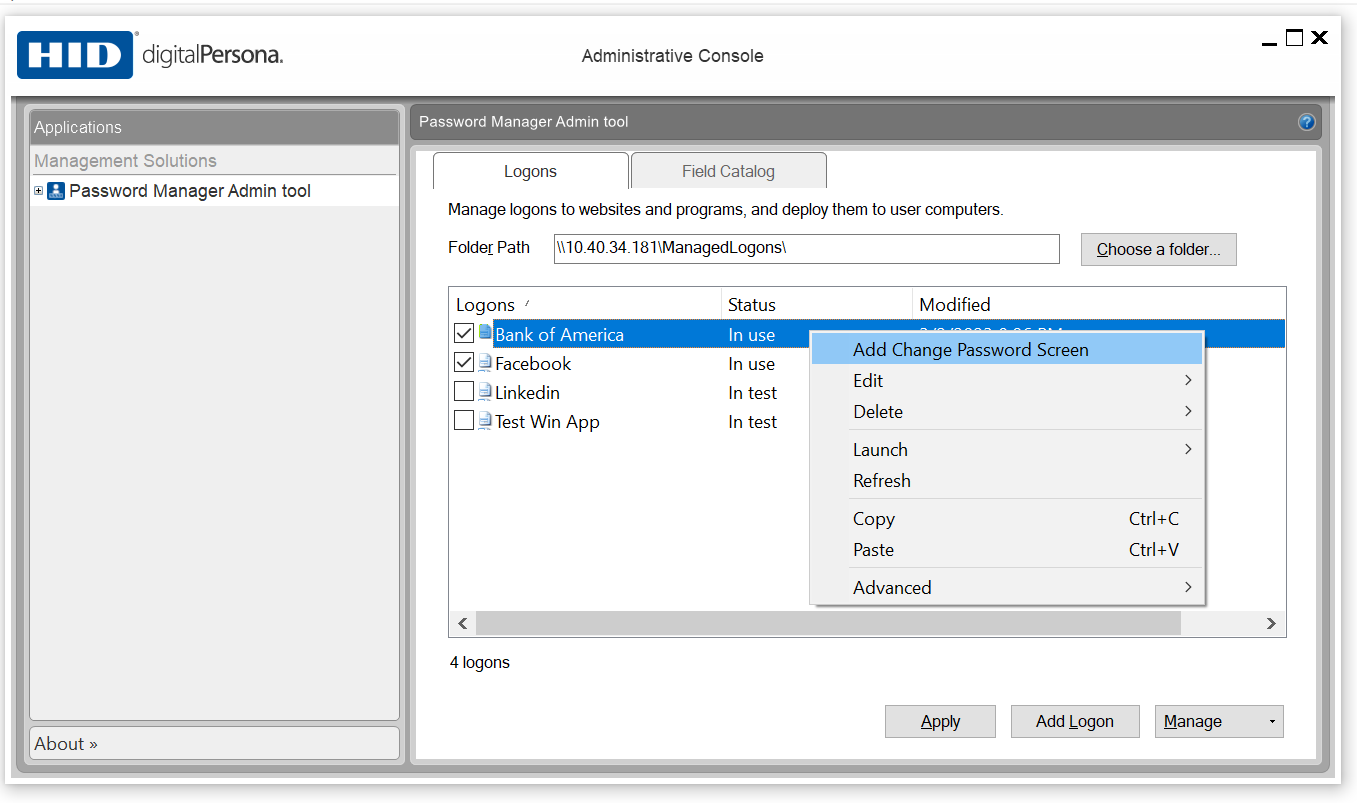Click the Choose a folder button
Image resolution: width=1357 pixels, height=803 pixels.
click(x=1158, y=249)
